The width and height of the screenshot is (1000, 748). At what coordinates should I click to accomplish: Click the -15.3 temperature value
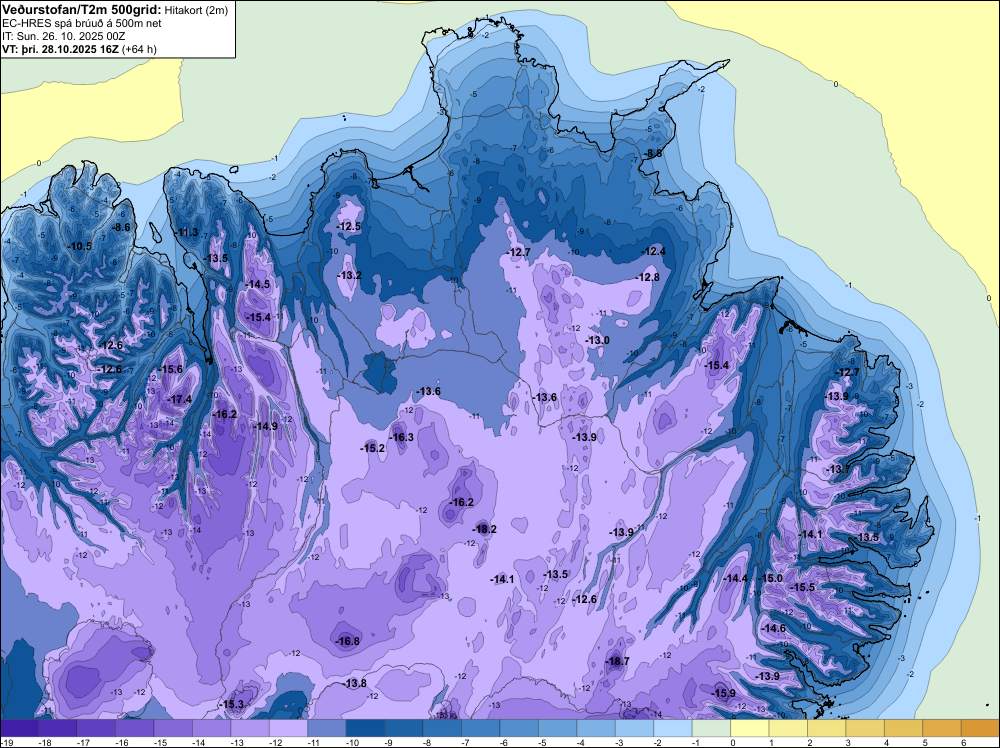click(232, 705)
